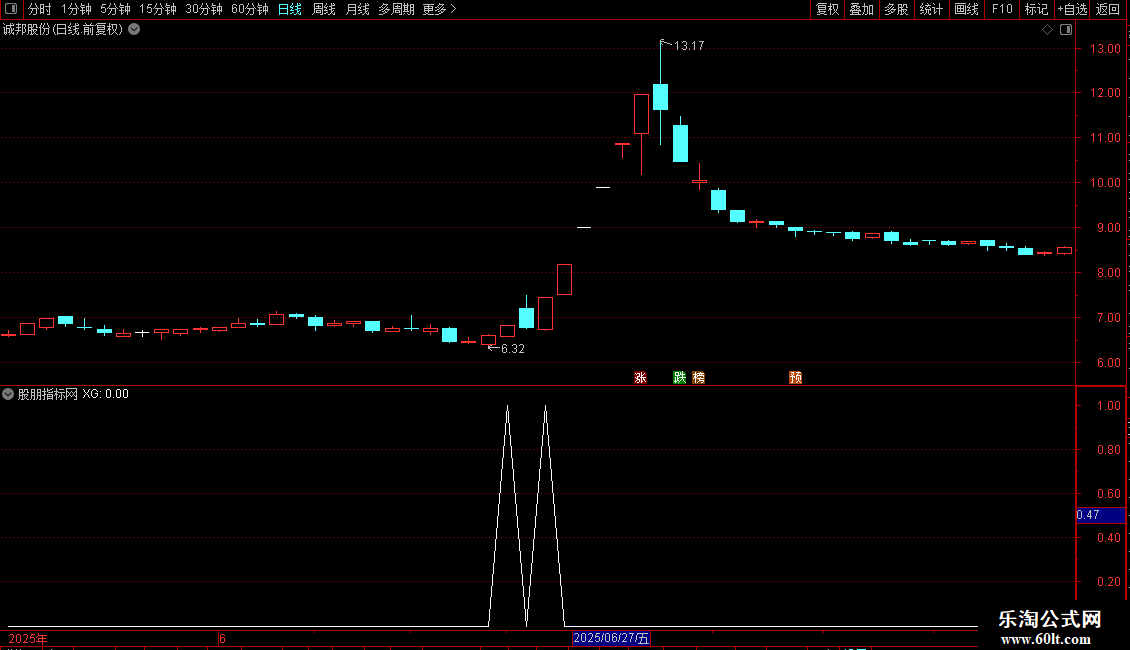This screenshot has height=650, width=1130.
Task: Open F10 company information
Action: tap(1002, 9)
